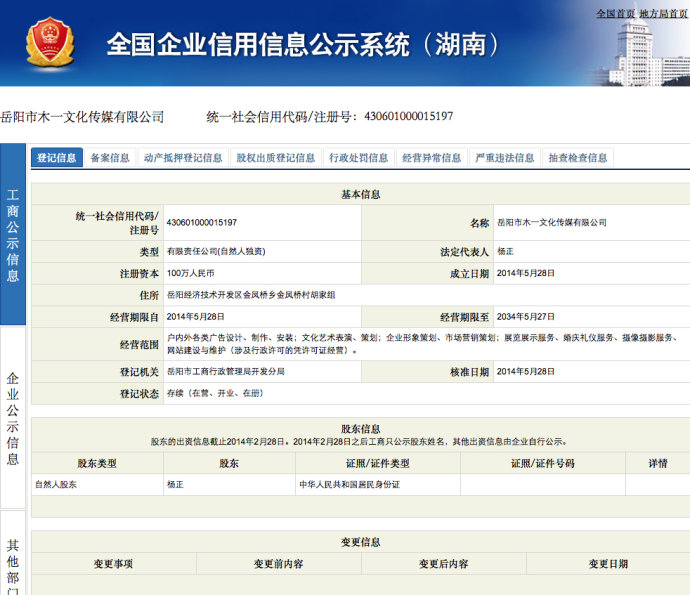The image size is (690, 595).
Task: Click the 登记状态 label cell
Action: (x=97, y=394)
